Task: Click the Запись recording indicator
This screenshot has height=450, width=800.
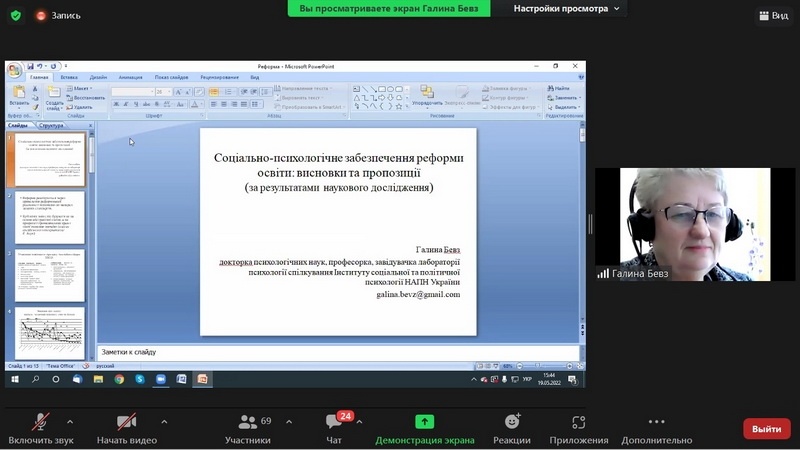Action: pos(58,16)
